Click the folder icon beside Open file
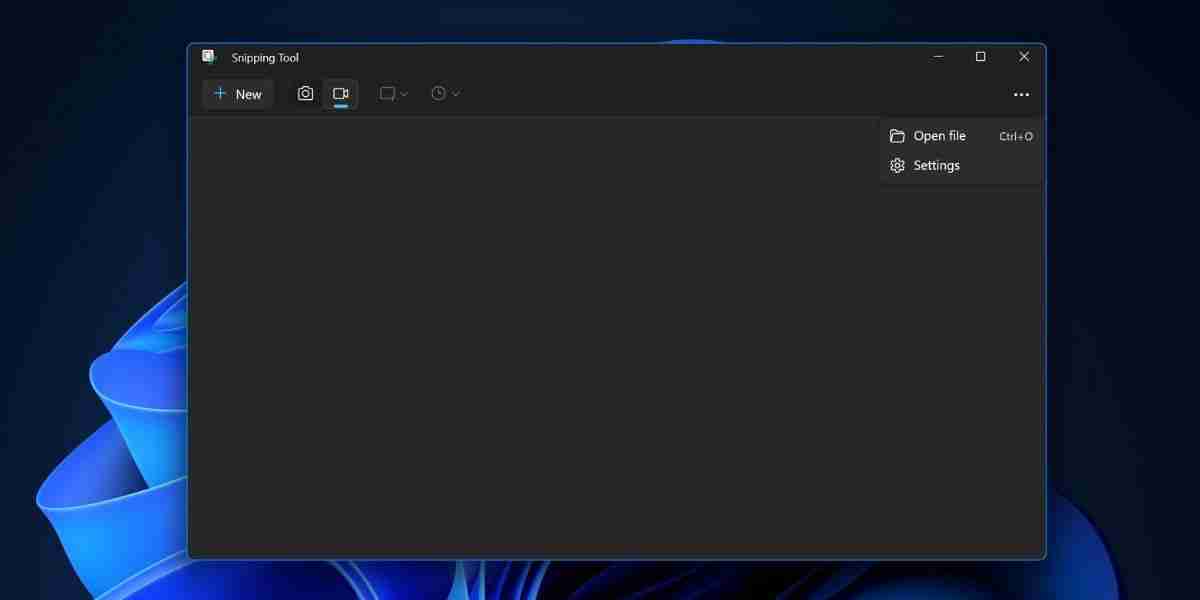1200x600 pixels. 897,135
